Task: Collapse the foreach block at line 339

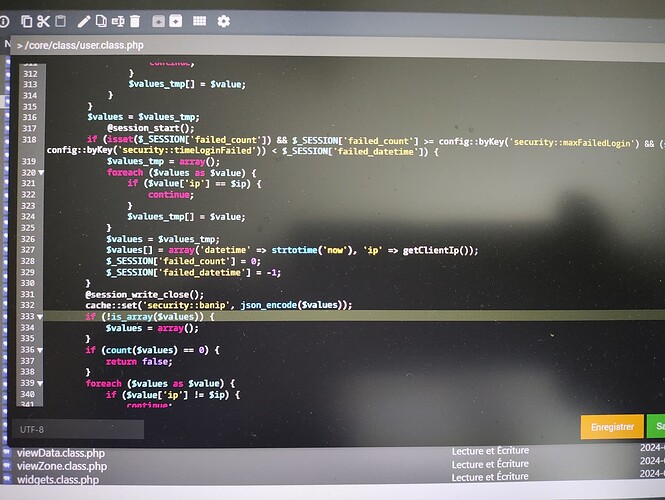Action: 40,383
